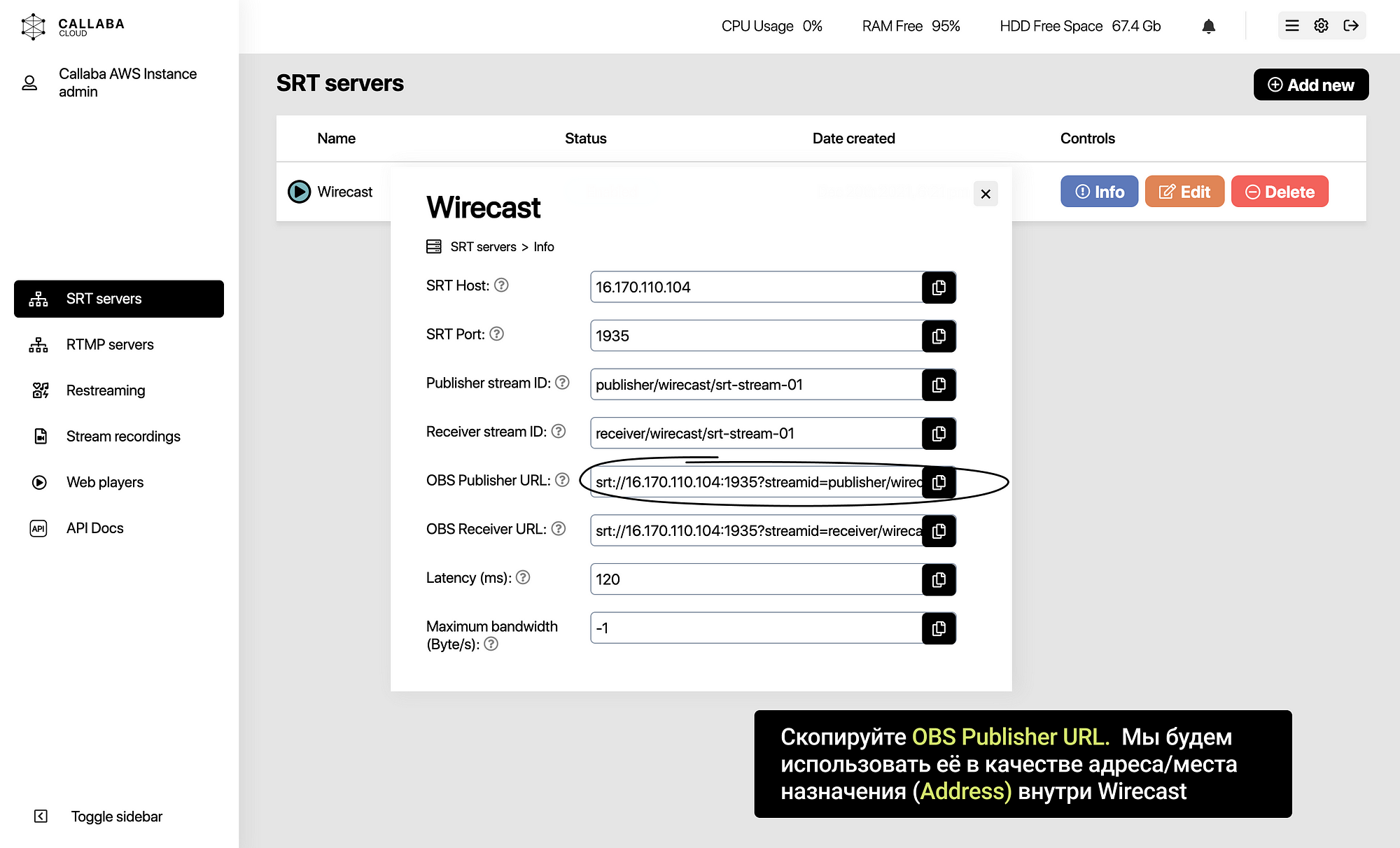The height and width of the screenshot is (848, 1400).
Task: Click the Receiver stream ID field
Action: 756,434
